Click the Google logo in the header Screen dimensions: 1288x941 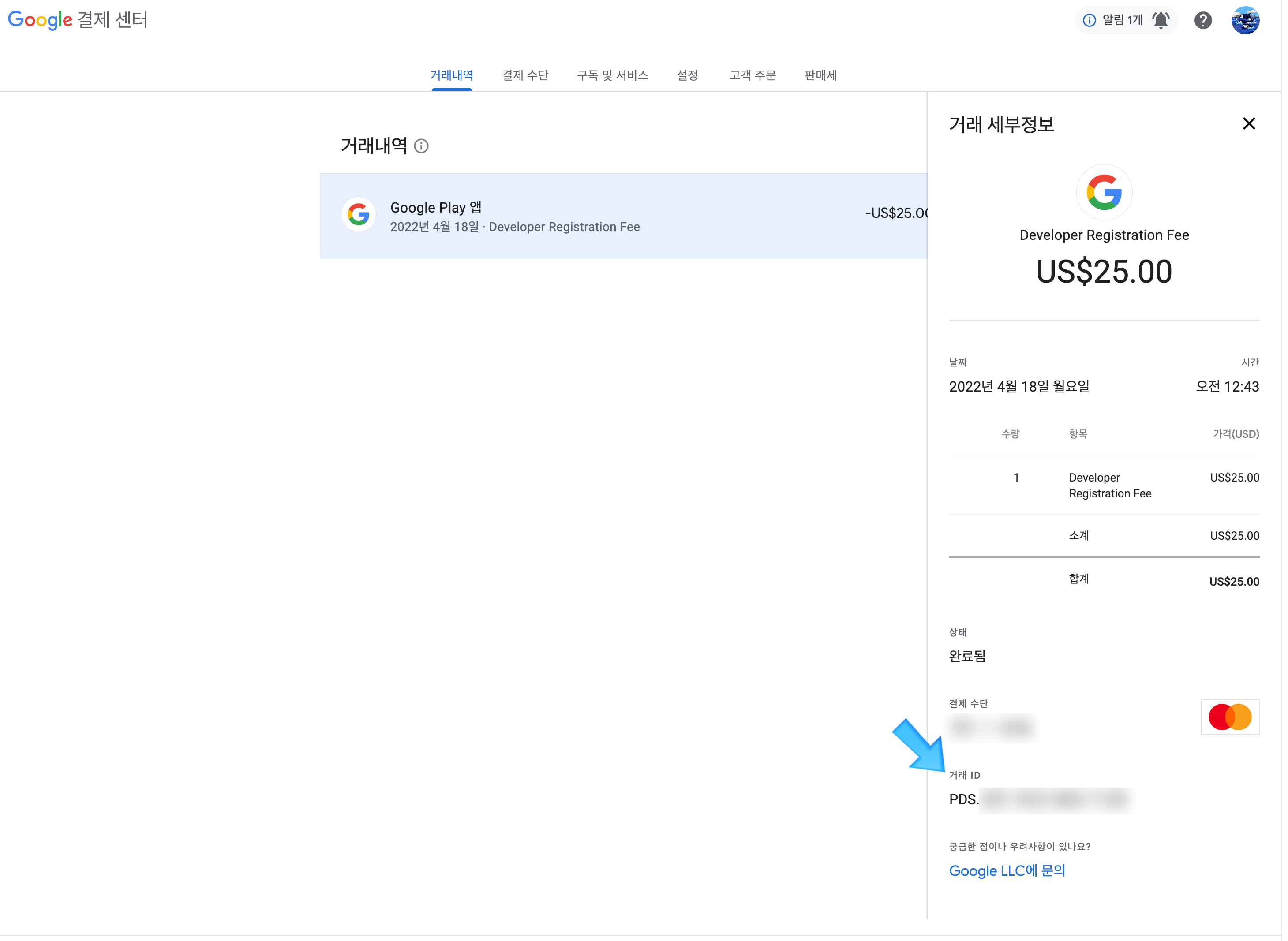point(40,20)
